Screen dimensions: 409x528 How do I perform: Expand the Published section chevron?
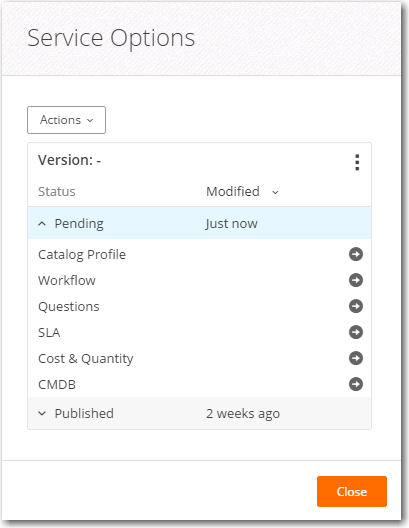(x=42, y=414)
